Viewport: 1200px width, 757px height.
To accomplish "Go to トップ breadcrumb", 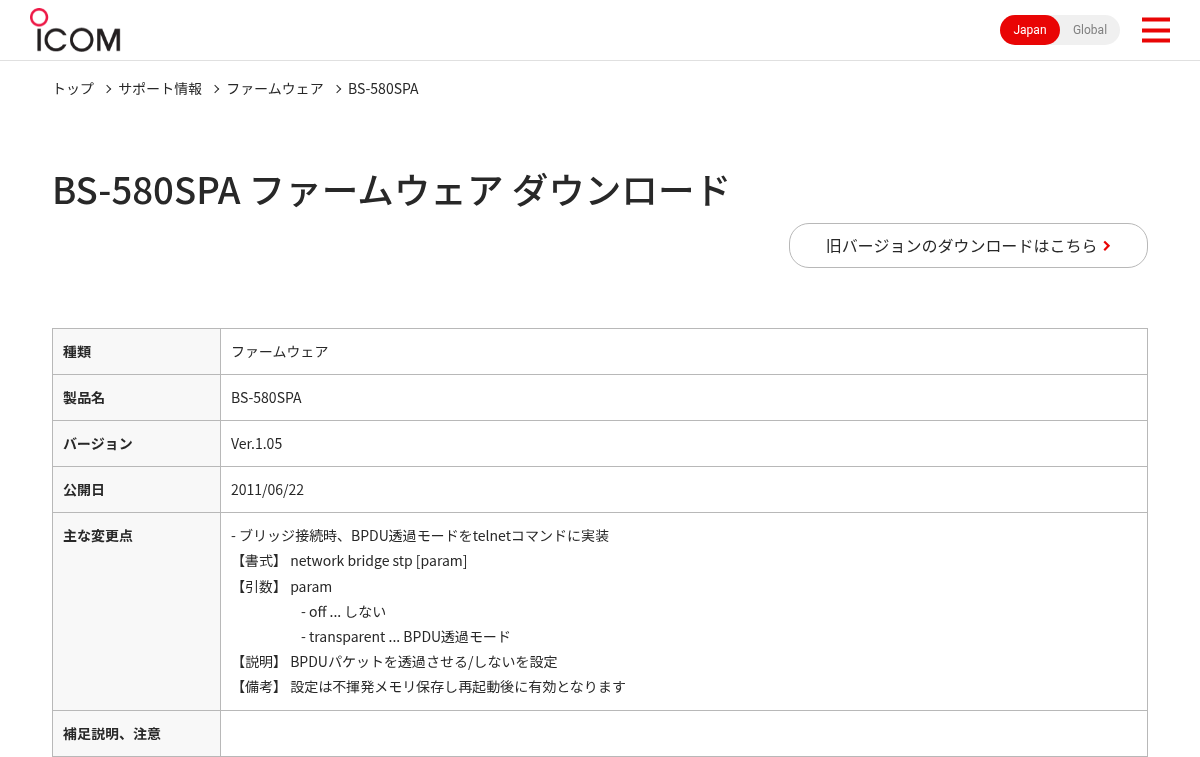I will pyautogui.click(x=73, y=88).
